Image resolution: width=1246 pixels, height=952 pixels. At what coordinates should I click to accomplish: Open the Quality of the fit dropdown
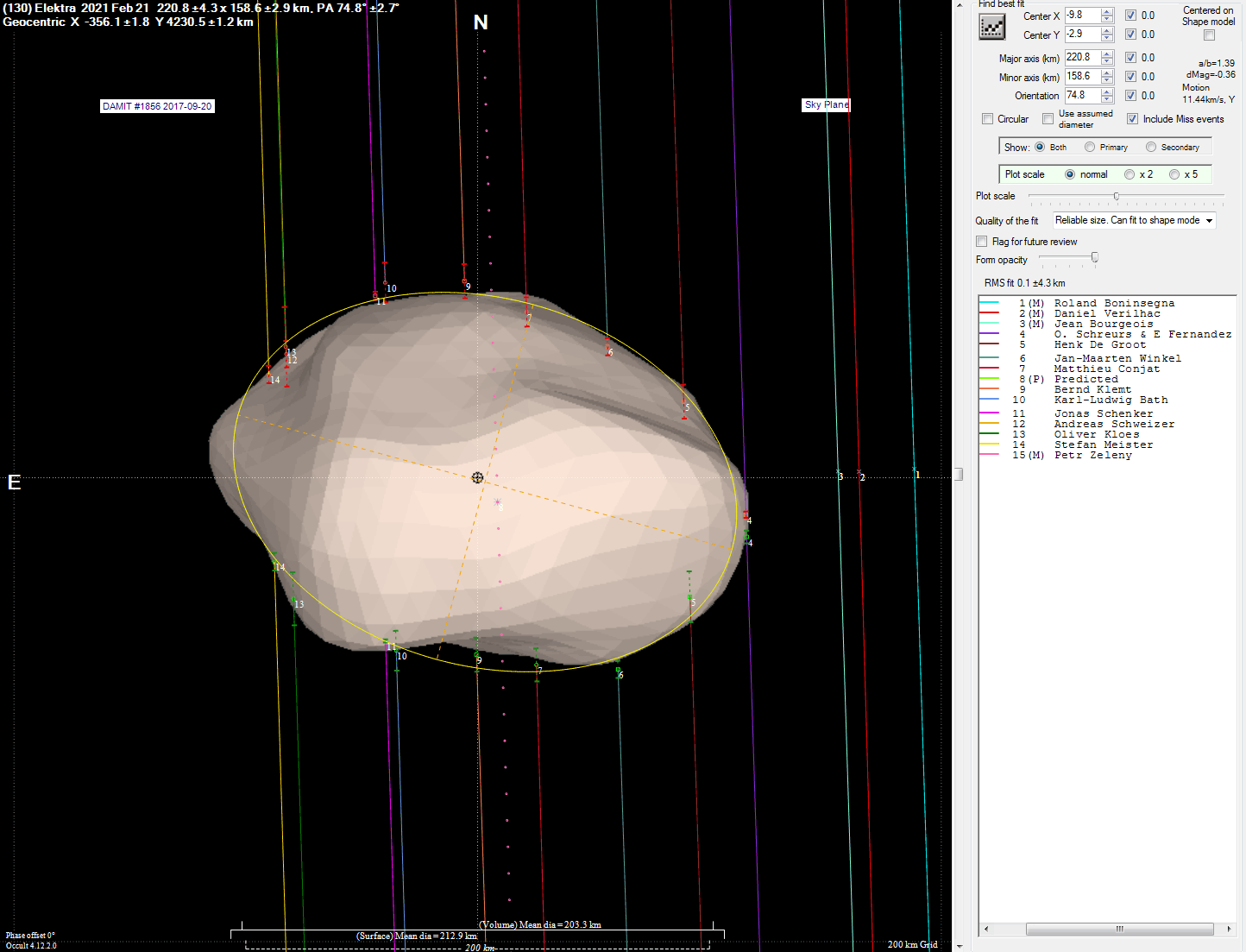(x=1208, y=220)
